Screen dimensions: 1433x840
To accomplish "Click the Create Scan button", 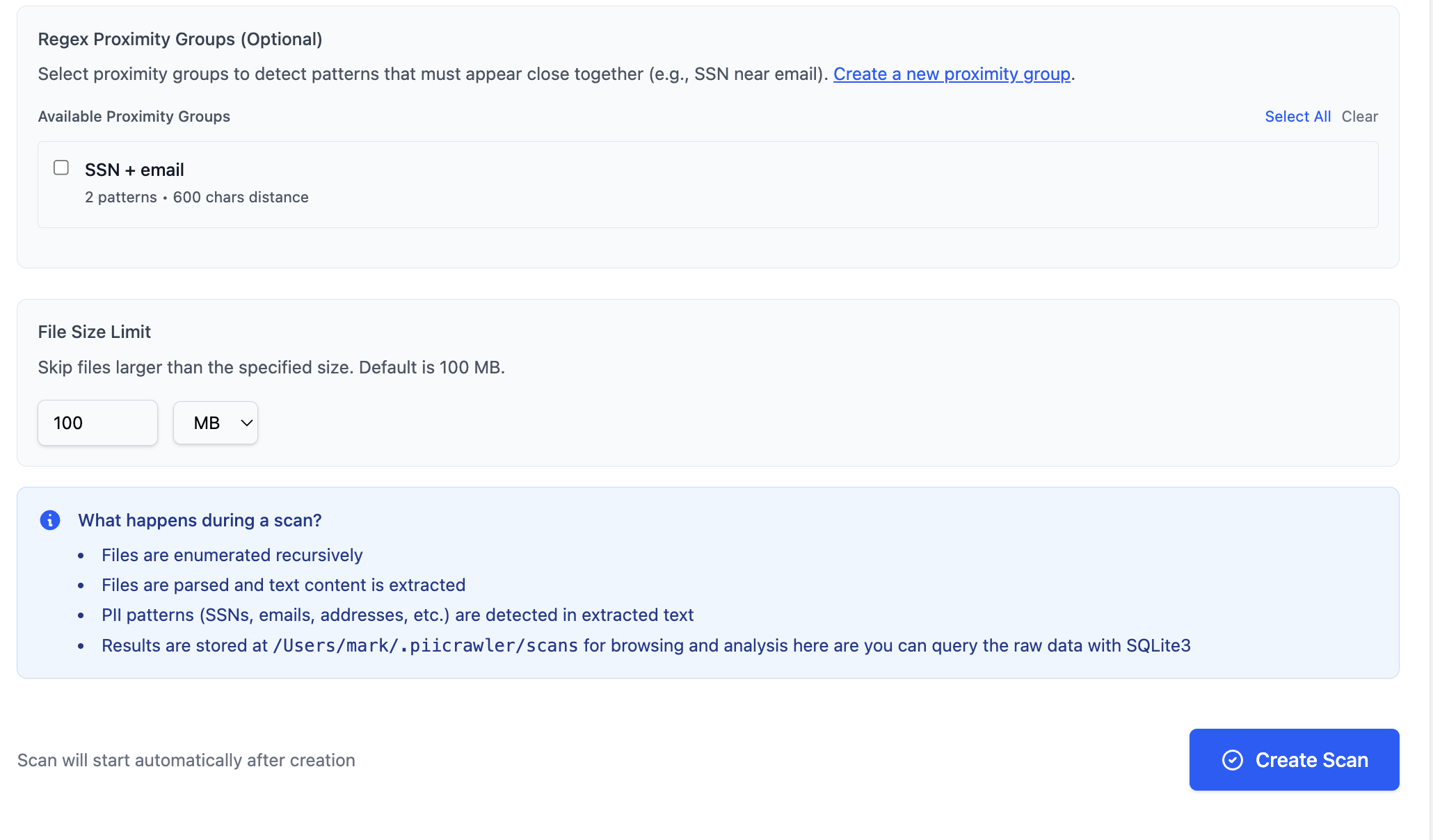I will tap(1294, 759).
